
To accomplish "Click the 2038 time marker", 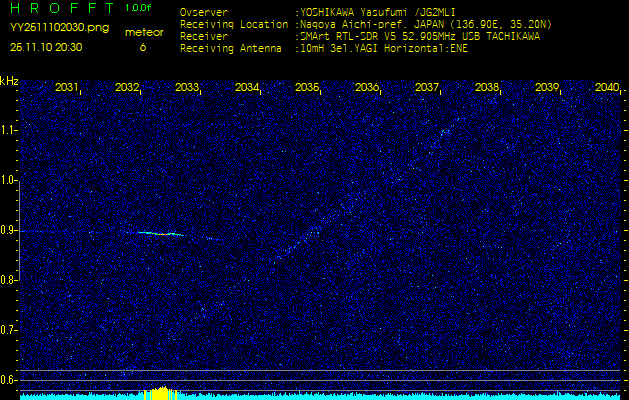I will tap(487, 87).
